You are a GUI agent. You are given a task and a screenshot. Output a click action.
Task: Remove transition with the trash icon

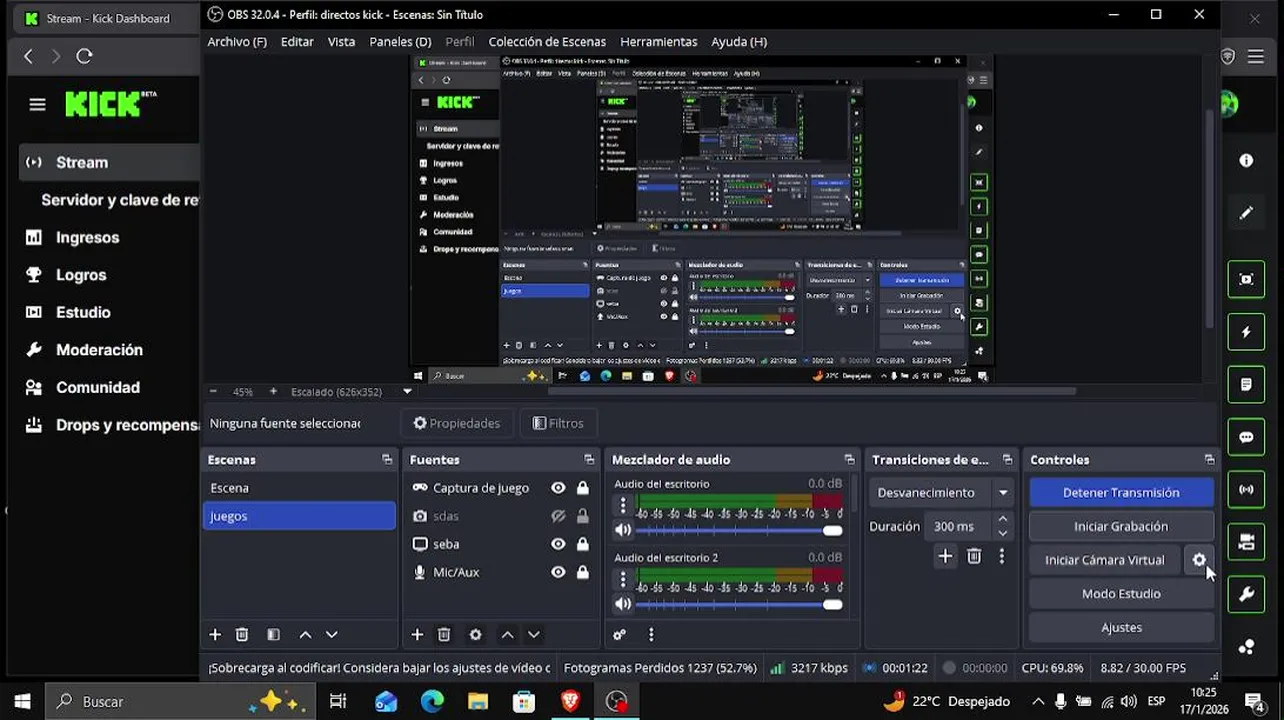coord(974,557)
